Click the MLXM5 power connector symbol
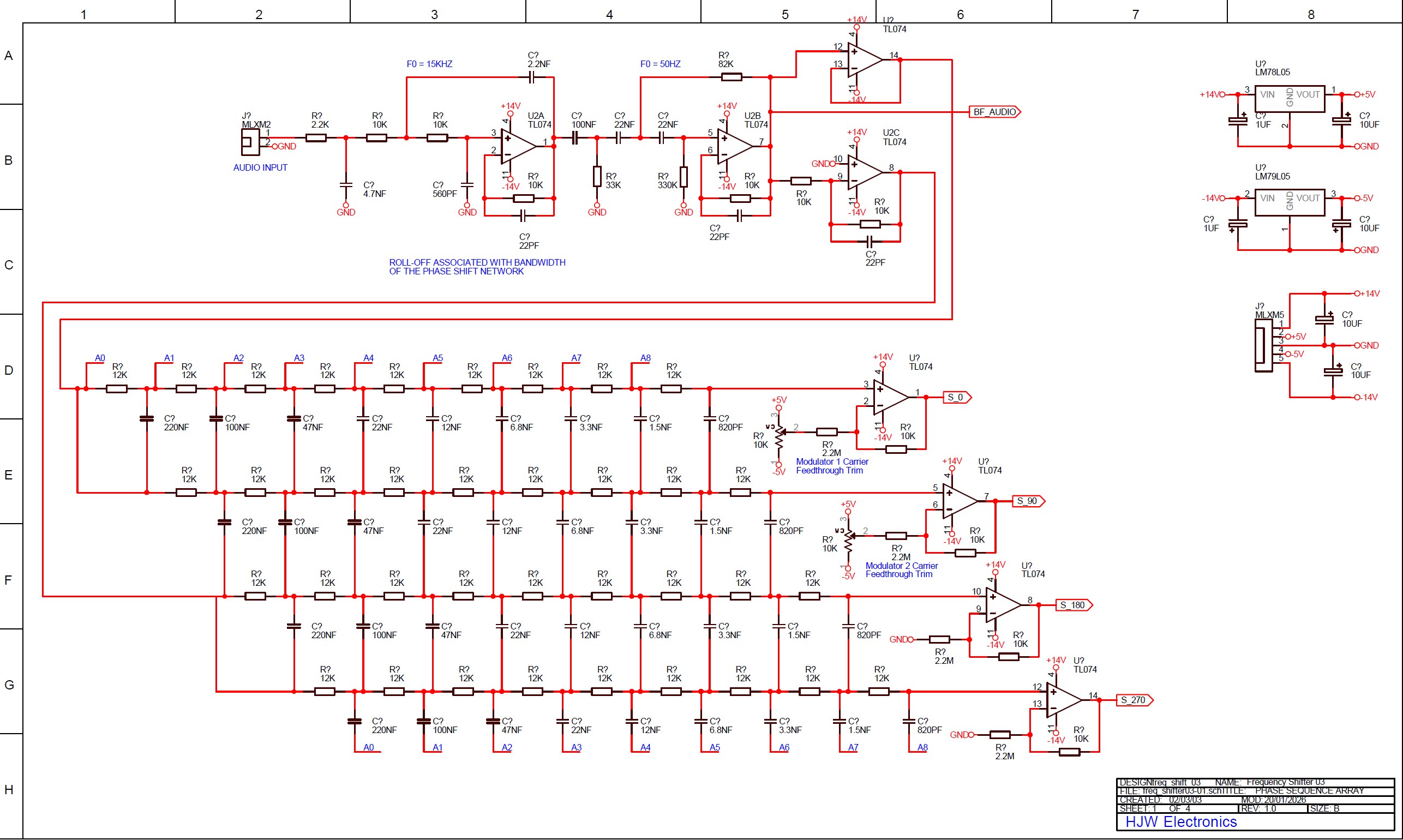The width and height of the screenshot is (1403, 840). (x=1264, y=345)
